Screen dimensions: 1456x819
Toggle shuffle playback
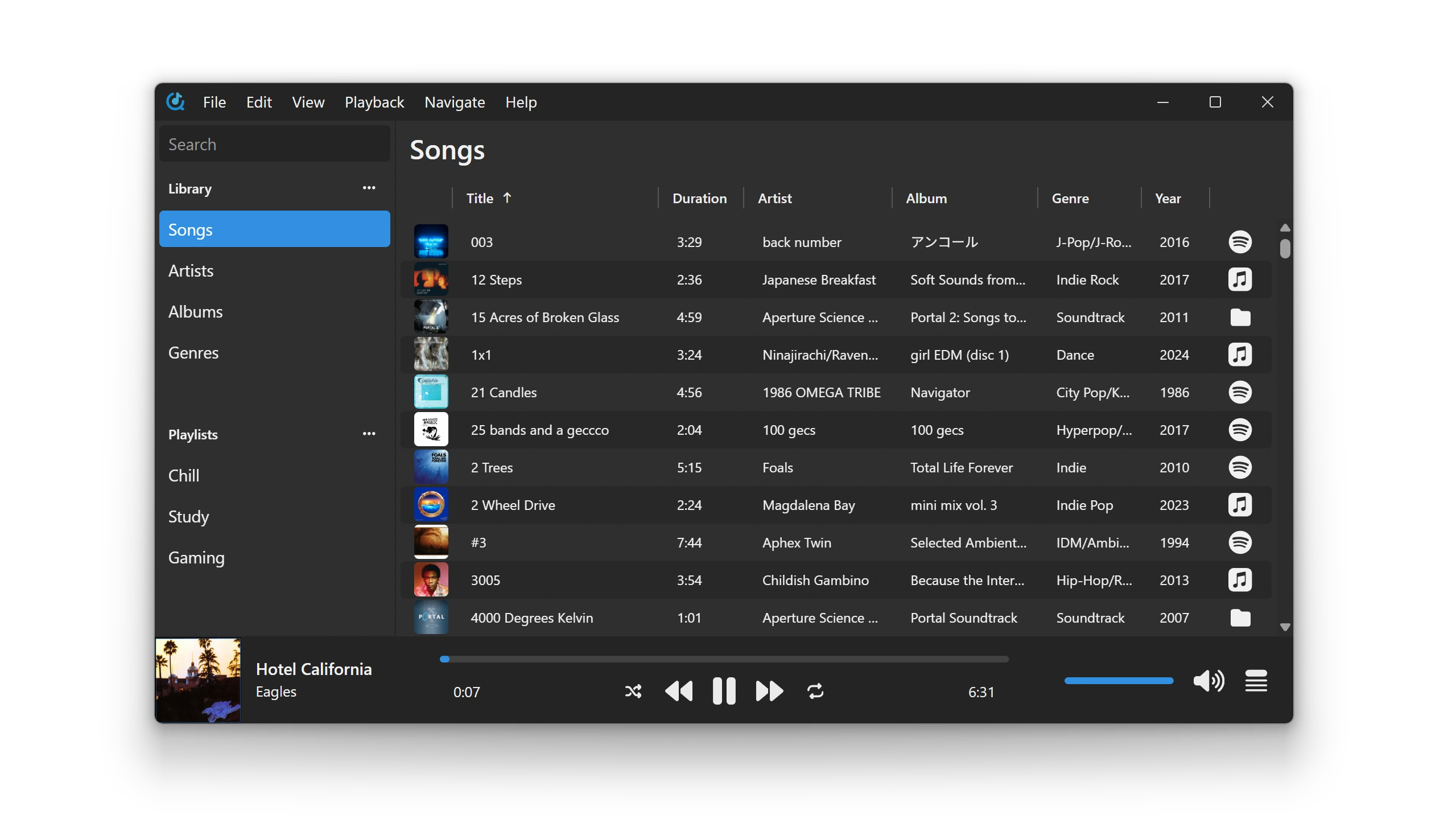633,692
